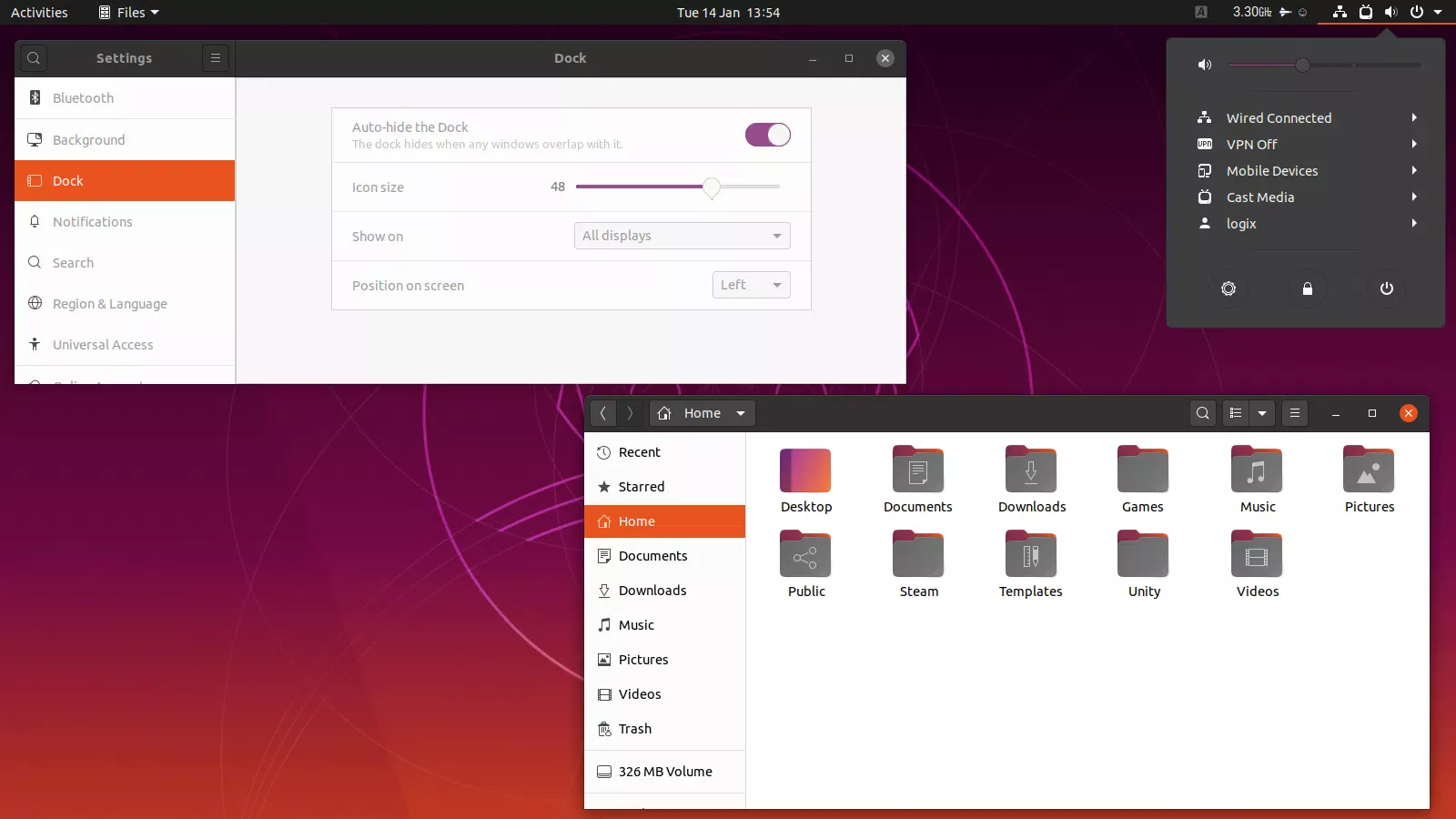1456x819 pixels.
Task: Lock the screen with padlock button
Action: coord(1308,288)
